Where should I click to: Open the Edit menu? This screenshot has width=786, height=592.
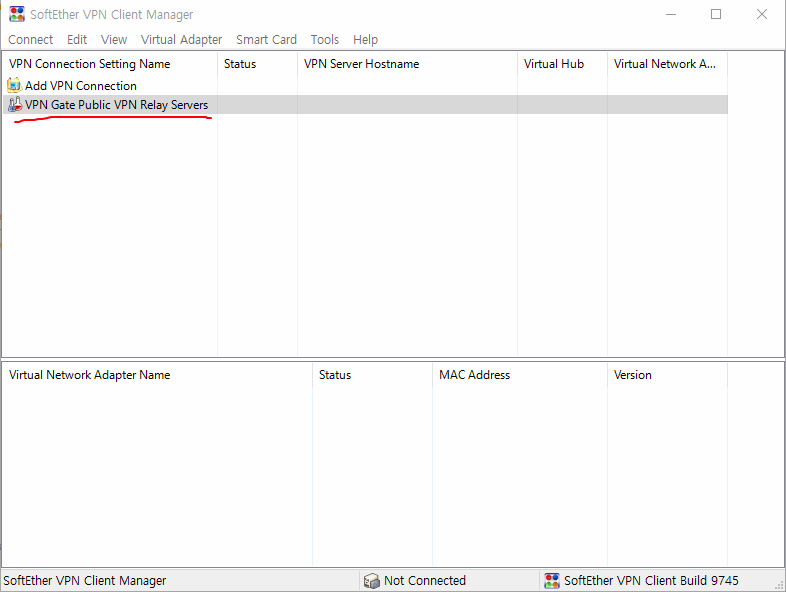tap(77, 40)
